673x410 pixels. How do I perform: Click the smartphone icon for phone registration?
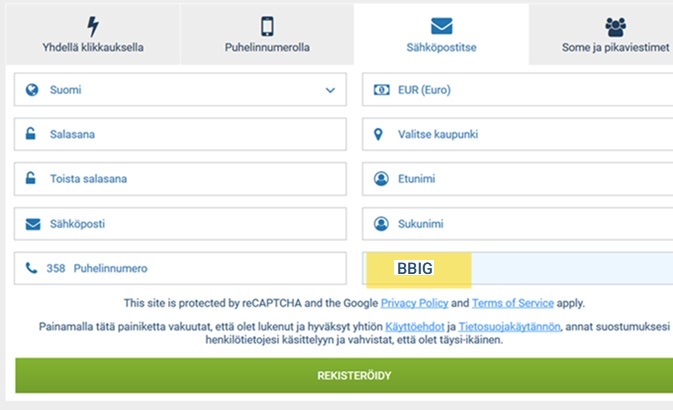267,26
